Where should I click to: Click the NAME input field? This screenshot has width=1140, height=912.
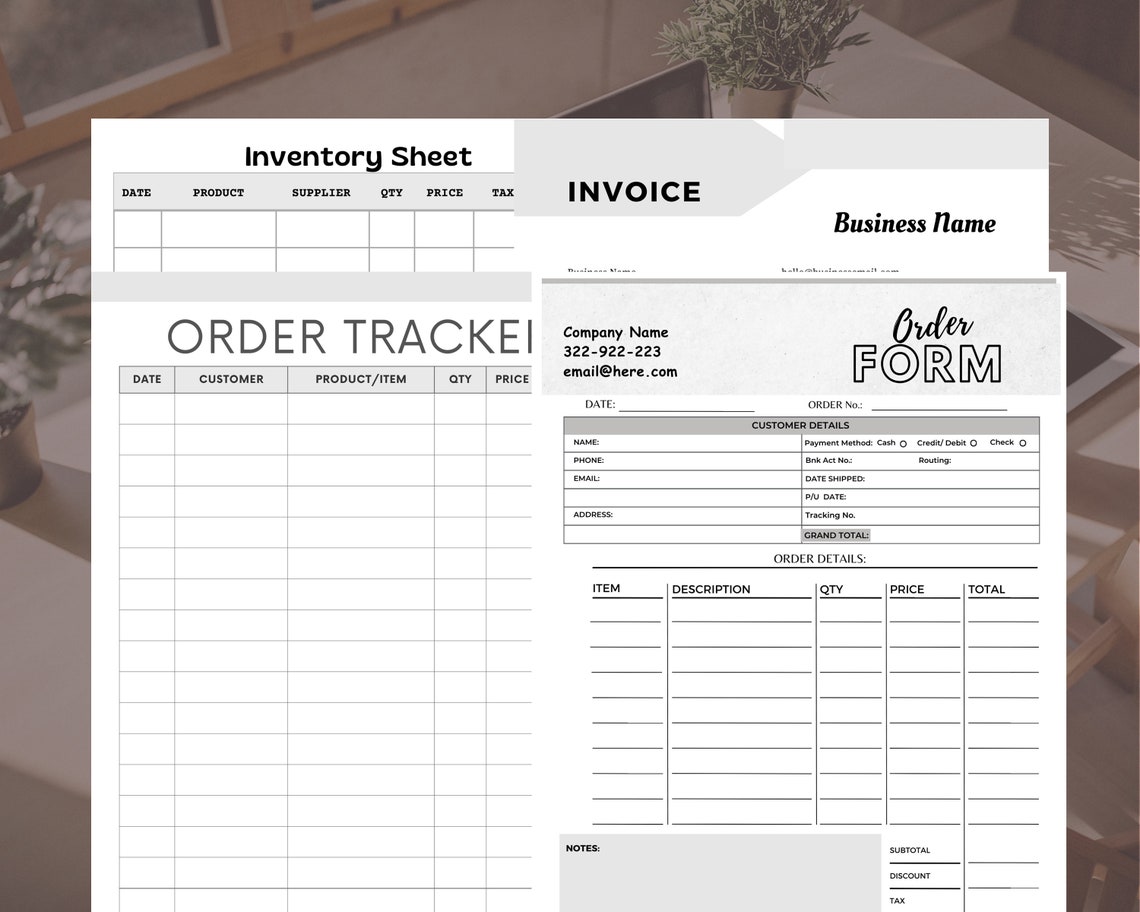tap(680, 442)
